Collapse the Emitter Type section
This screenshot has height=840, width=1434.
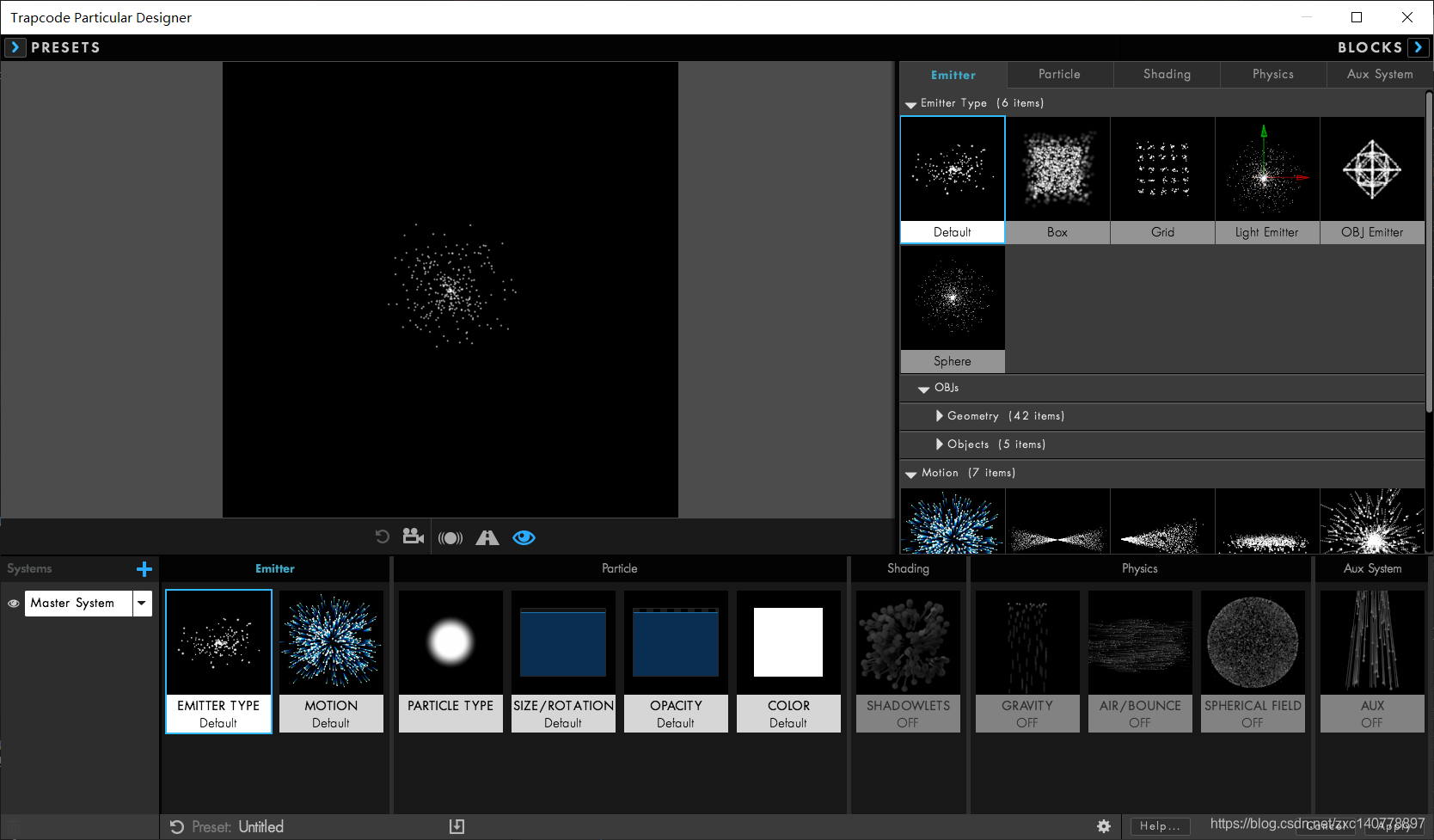(x=910, y=104)
